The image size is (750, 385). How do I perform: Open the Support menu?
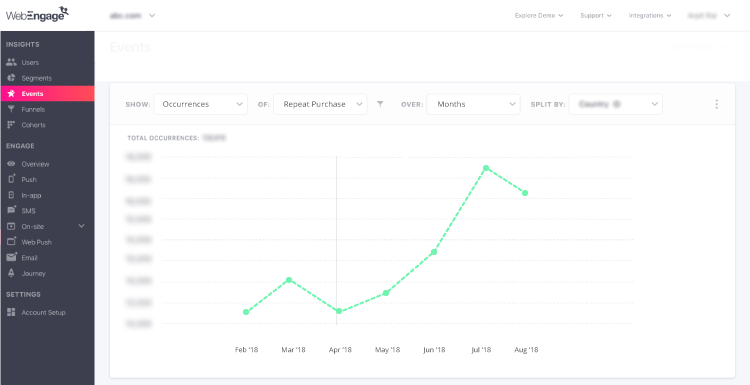[596, 15]
